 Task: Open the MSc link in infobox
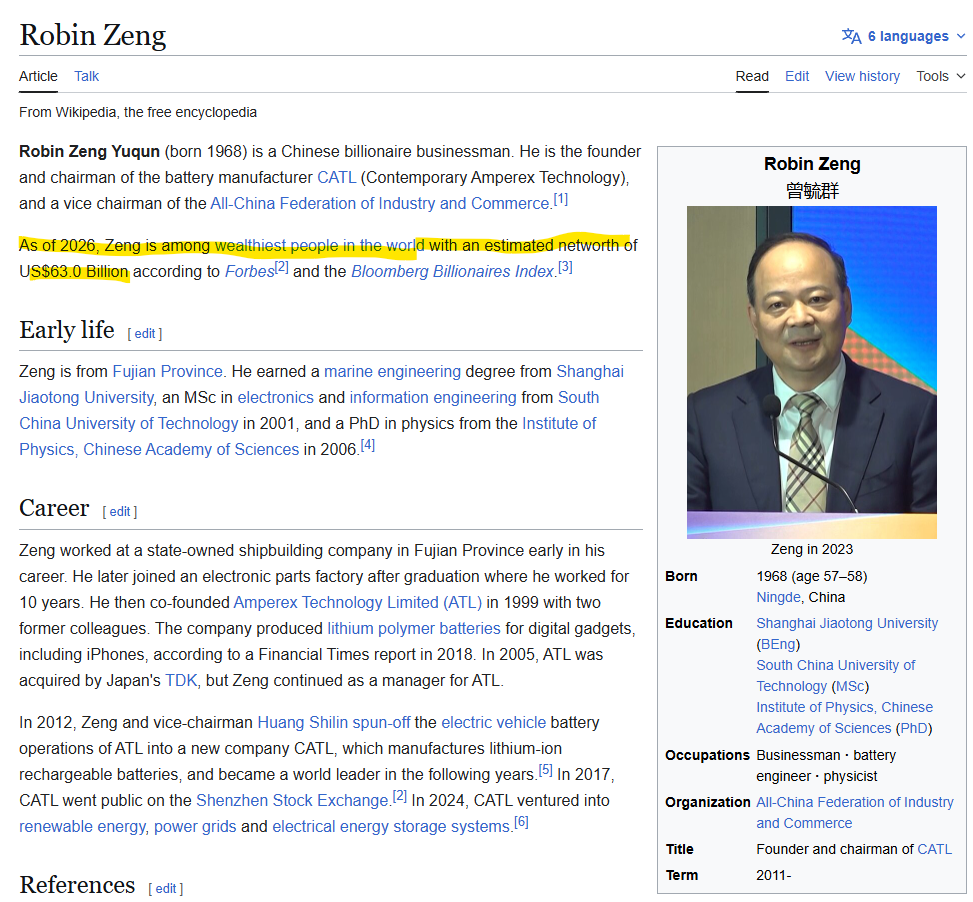click(850, 687)
